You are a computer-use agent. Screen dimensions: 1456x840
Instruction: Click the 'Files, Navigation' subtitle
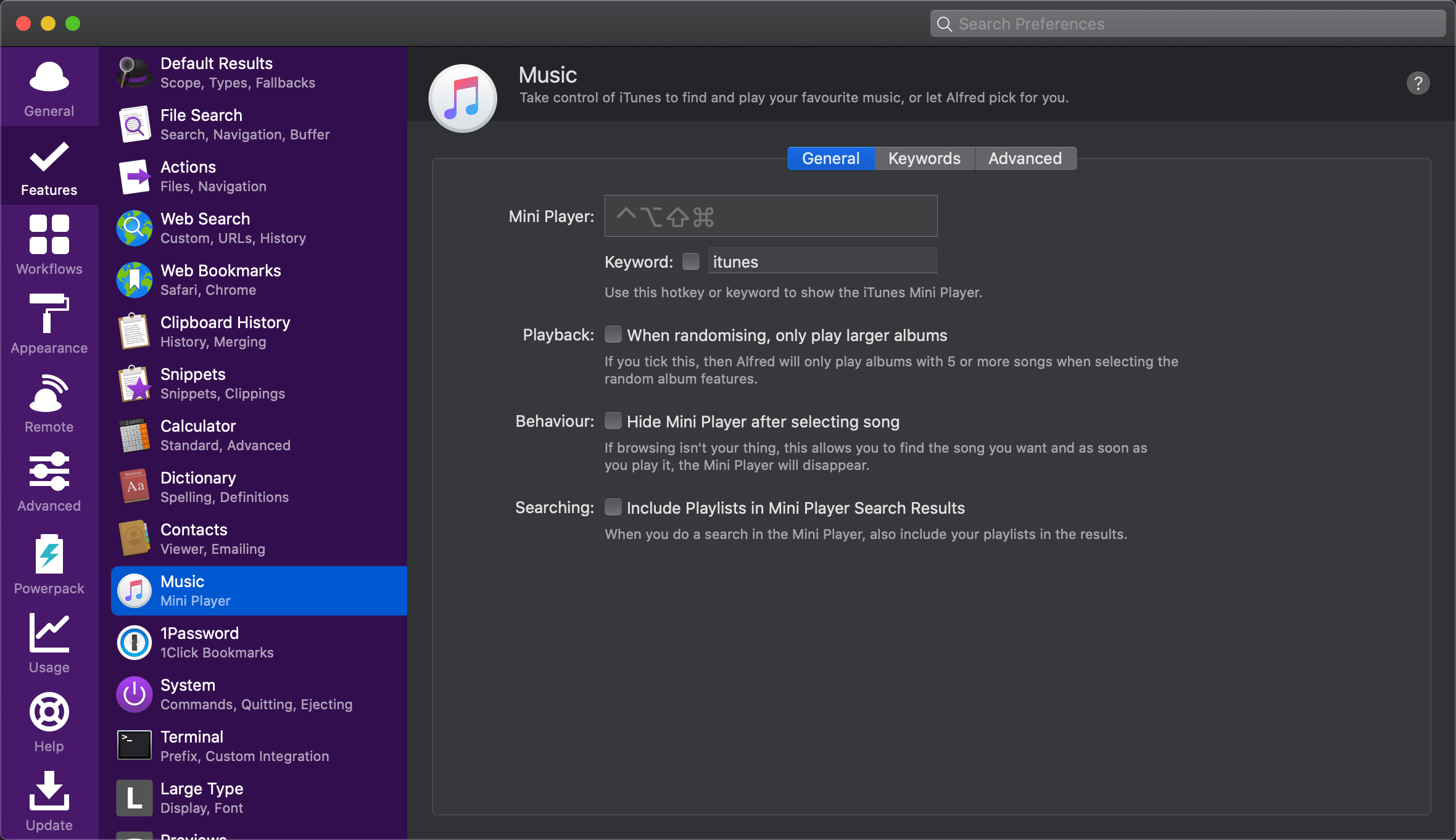click(213, 186)
